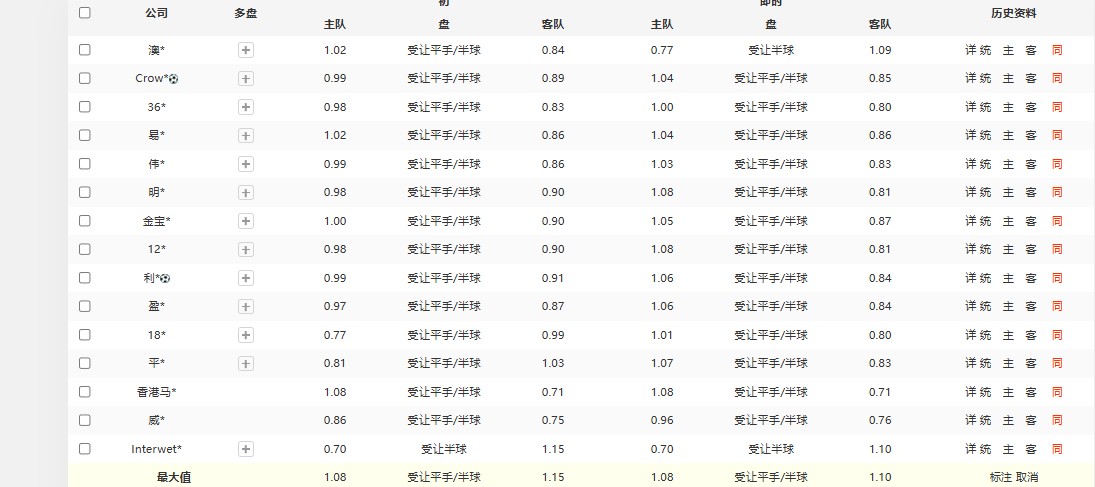
Task: Click initial home odds 0.77 for 18*
Action: tap(335, 335)
